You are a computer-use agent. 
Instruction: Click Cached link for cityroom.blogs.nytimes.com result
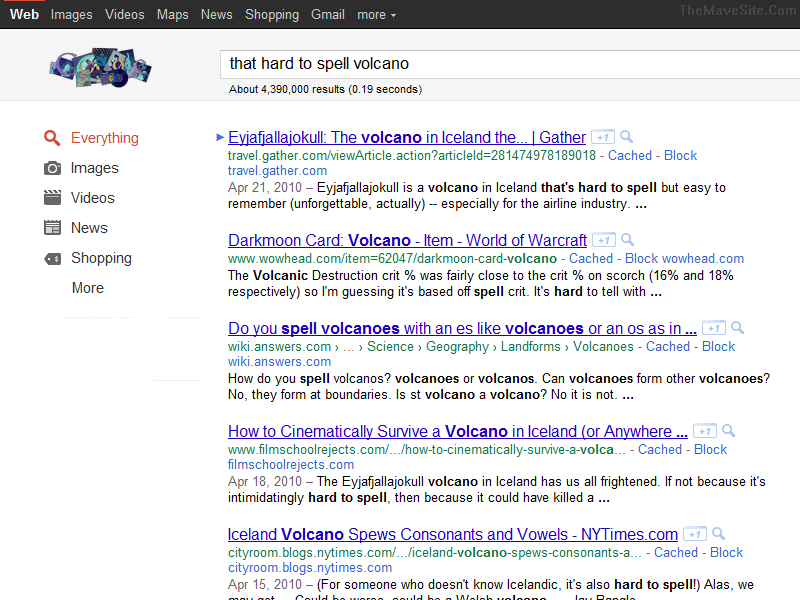click(676, 553)
